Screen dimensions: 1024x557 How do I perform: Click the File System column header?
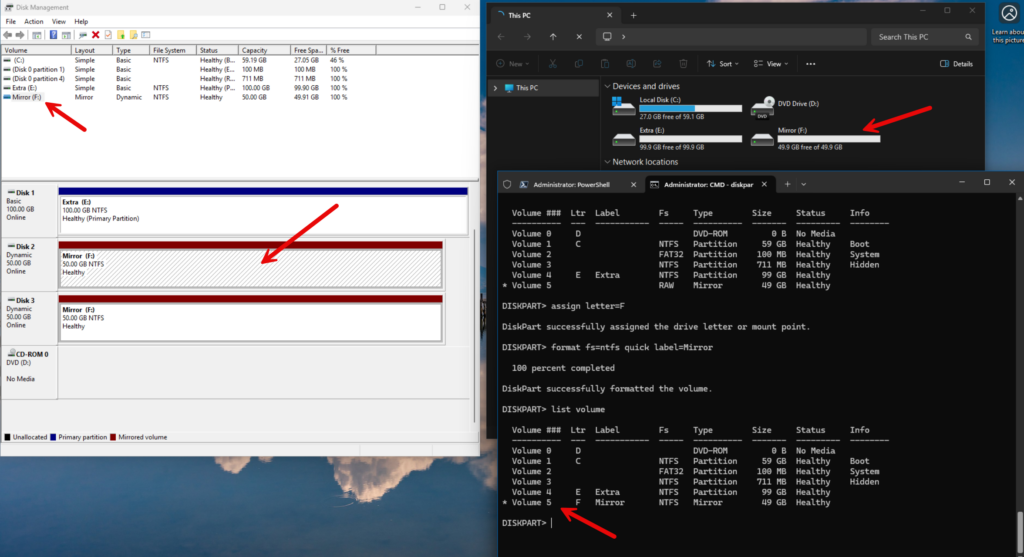click(172, 50)
